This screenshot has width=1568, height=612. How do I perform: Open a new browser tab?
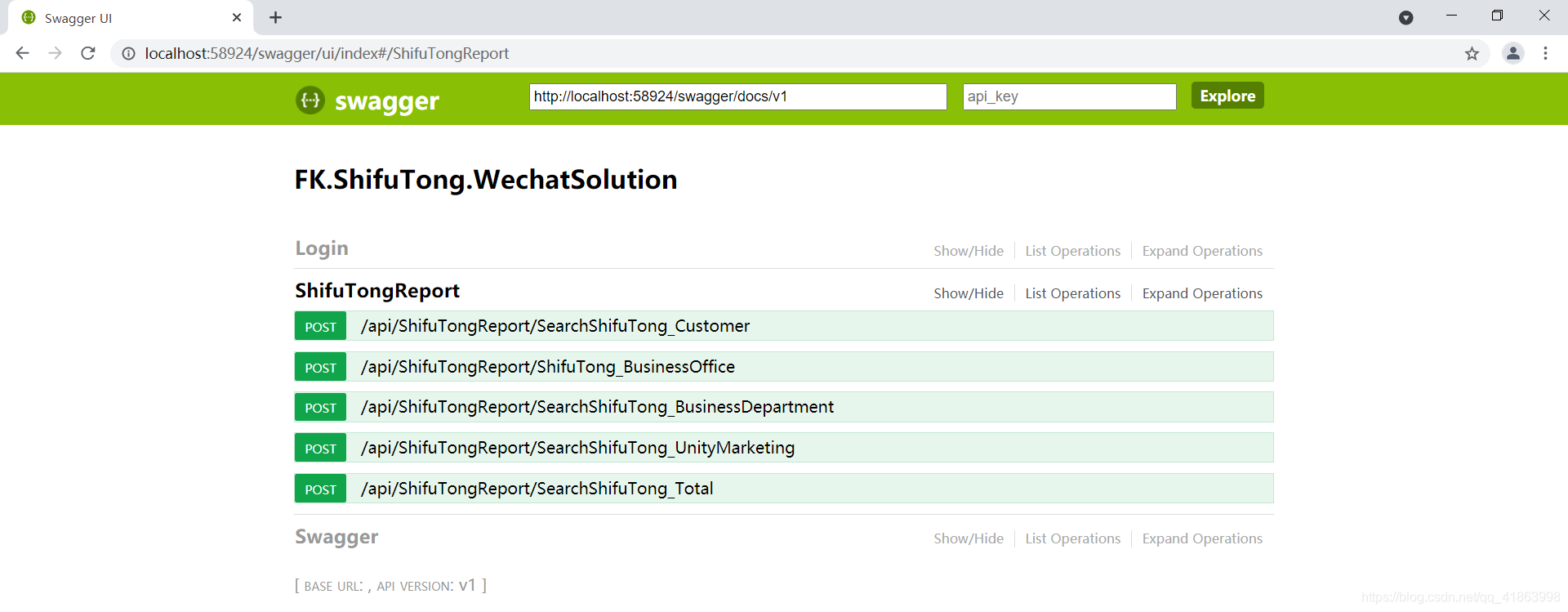pyautogui.click(x=276, y=17)
